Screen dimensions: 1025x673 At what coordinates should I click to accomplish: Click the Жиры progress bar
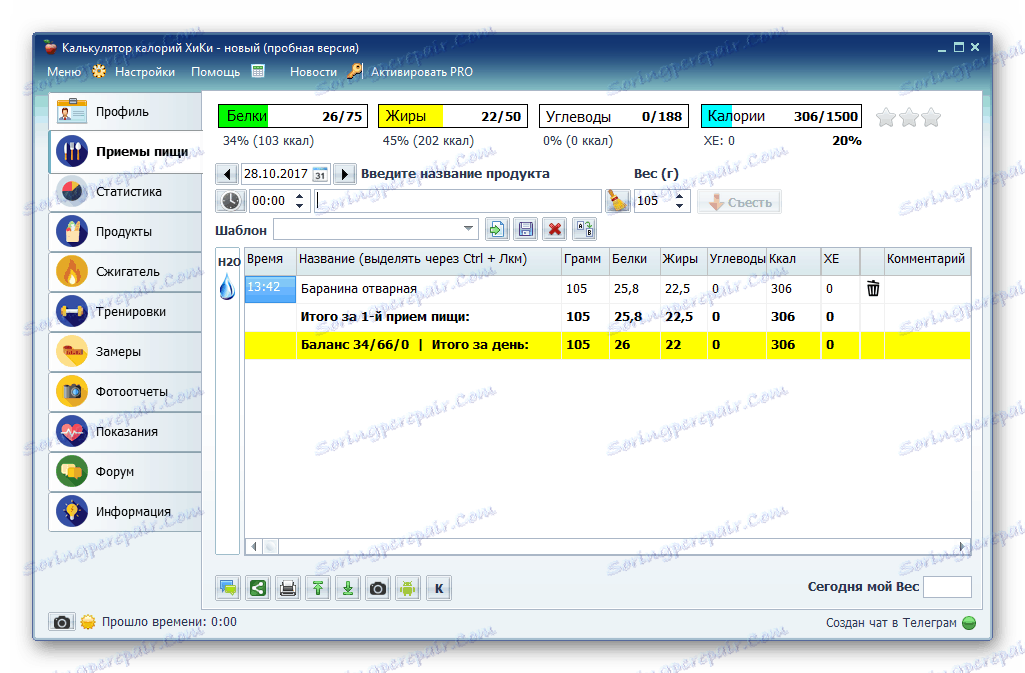452,116
